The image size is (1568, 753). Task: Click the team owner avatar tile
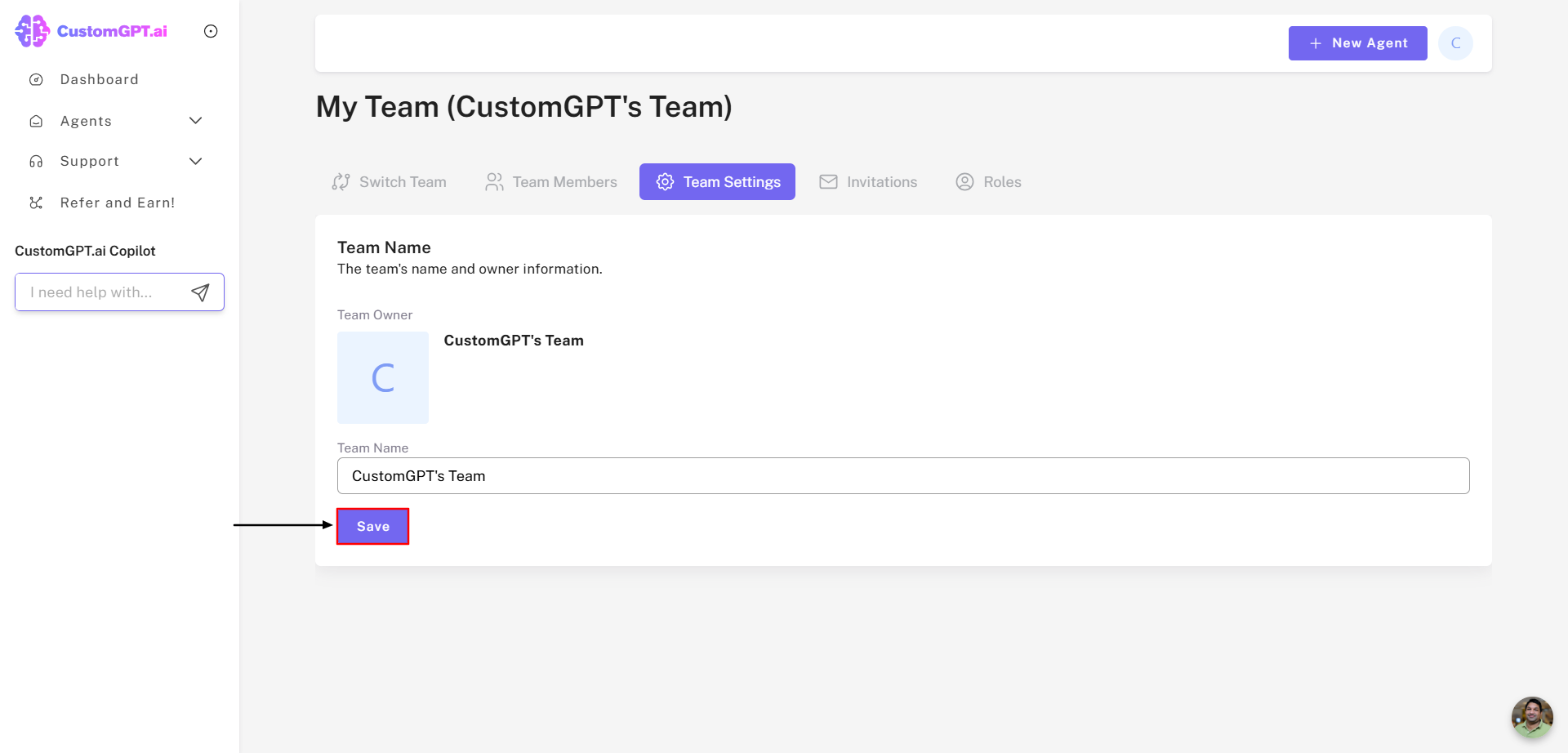[383, 377]
